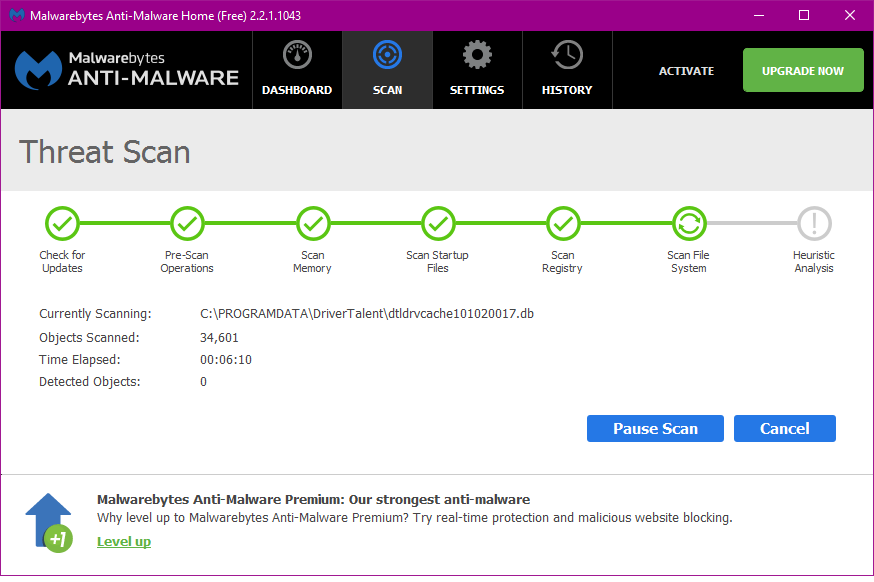Click the Scan Memory checkmark step
Screen dimensions: 874x582
pos(313,224)
